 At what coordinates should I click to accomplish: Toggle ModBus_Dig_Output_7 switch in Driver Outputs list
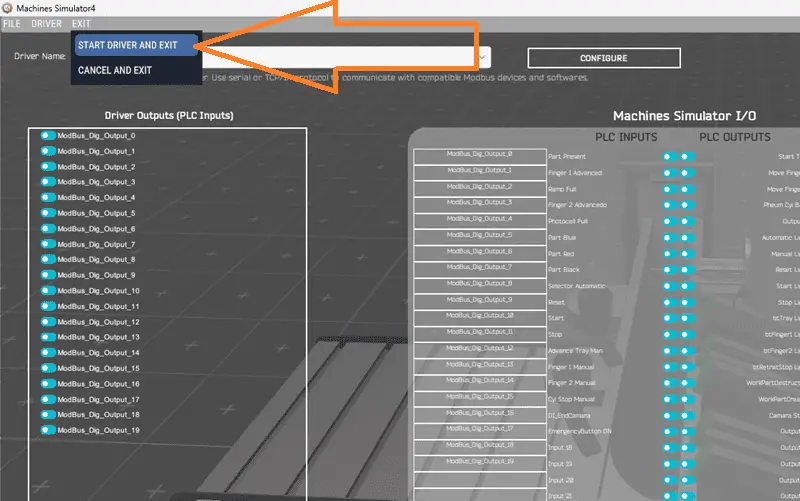point(48,244)
